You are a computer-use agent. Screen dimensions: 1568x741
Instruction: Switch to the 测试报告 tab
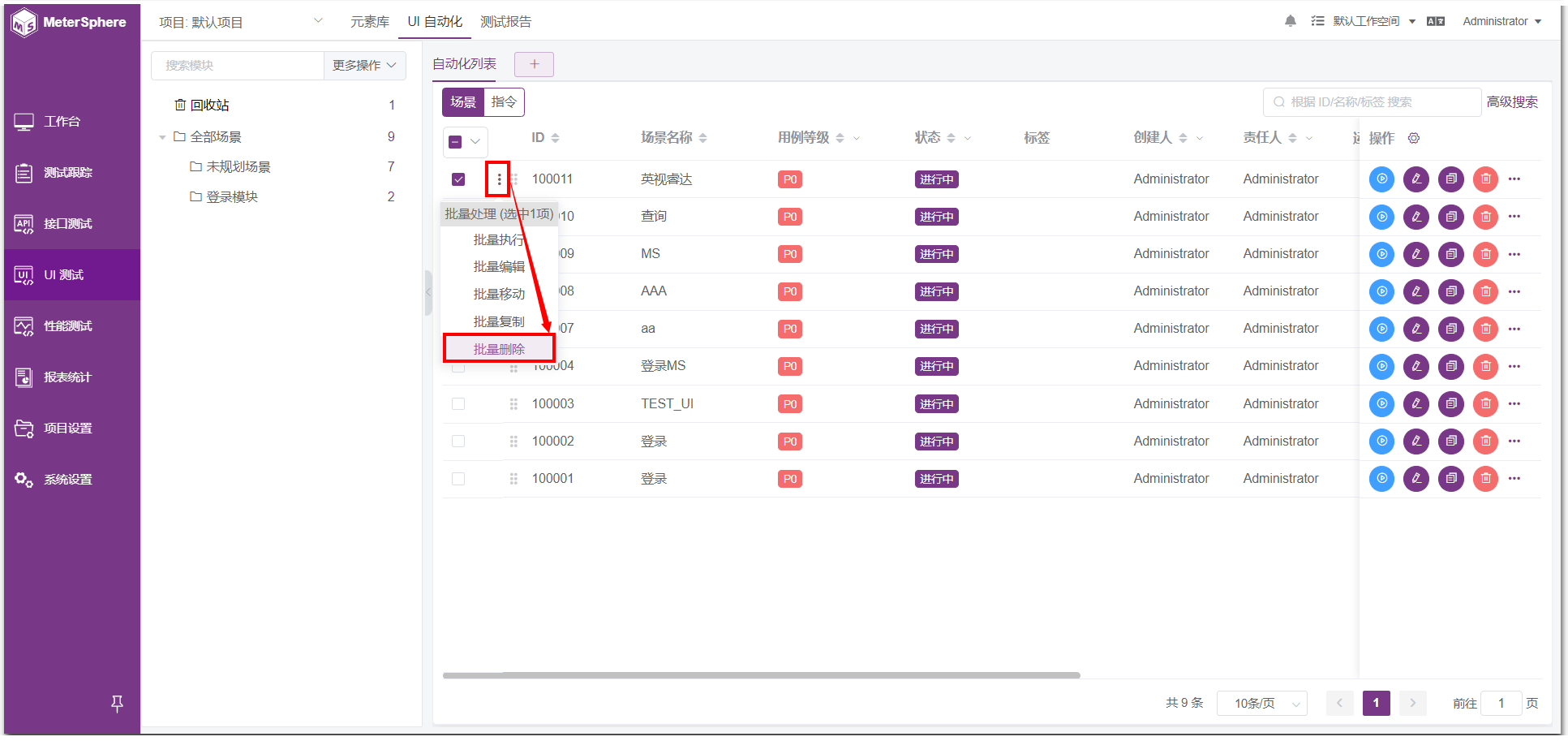(x=505, y=22)
